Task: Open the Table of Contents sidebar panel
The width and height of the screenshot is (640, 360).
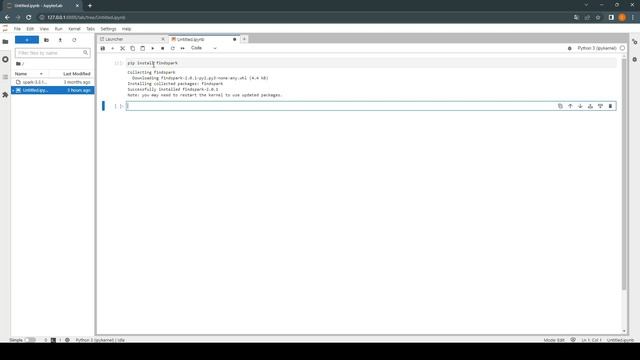Action: (x=5, y=77)
